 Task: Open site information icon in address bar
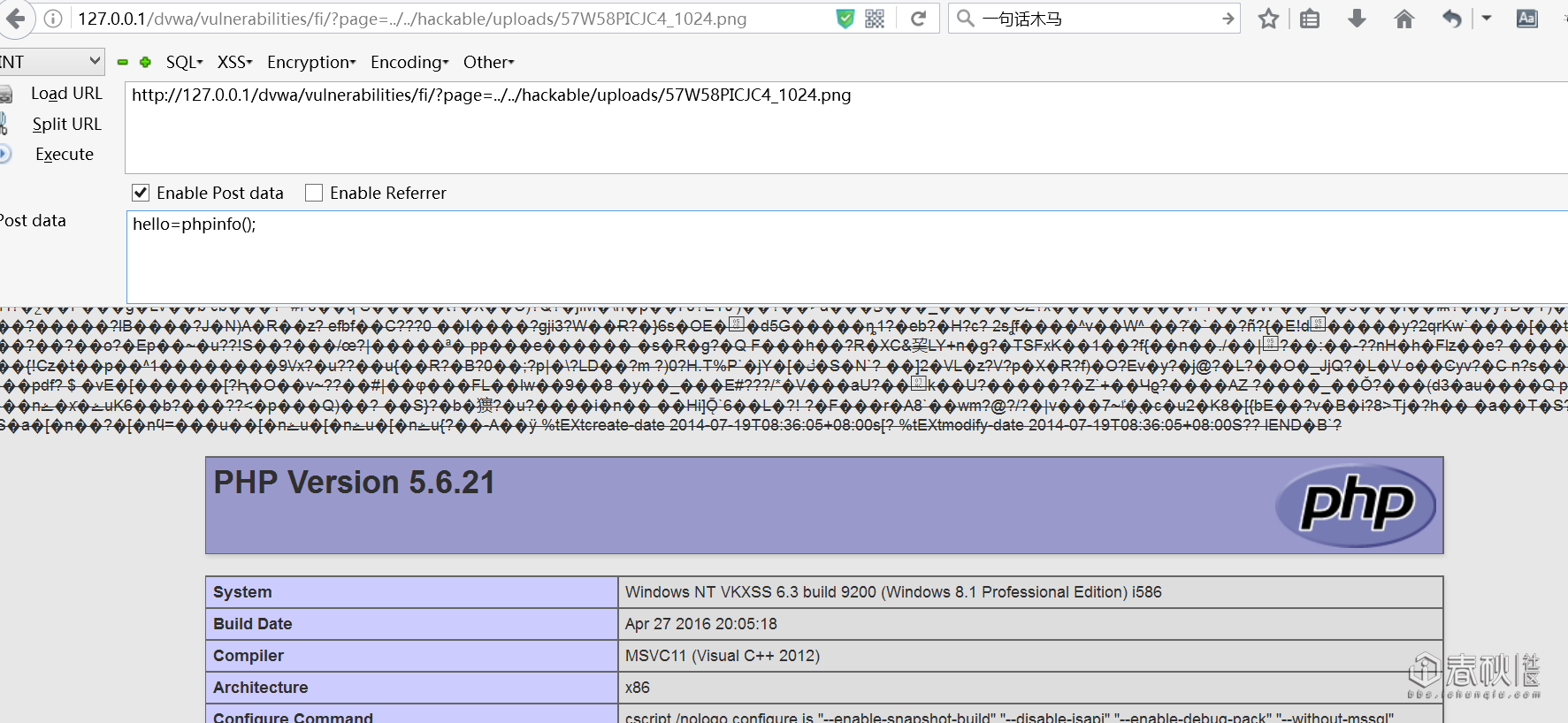pos(54,19)
